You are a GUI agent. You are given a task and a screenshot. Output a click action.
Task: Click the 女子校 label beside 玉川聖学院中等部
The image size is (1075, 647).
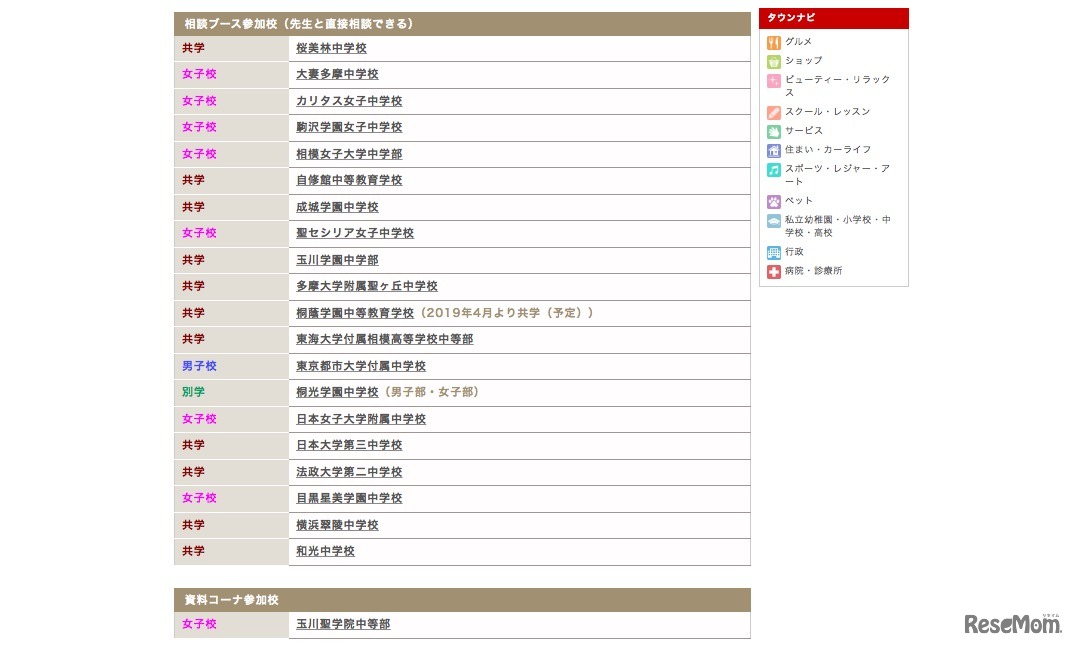[x=199, y=624]
